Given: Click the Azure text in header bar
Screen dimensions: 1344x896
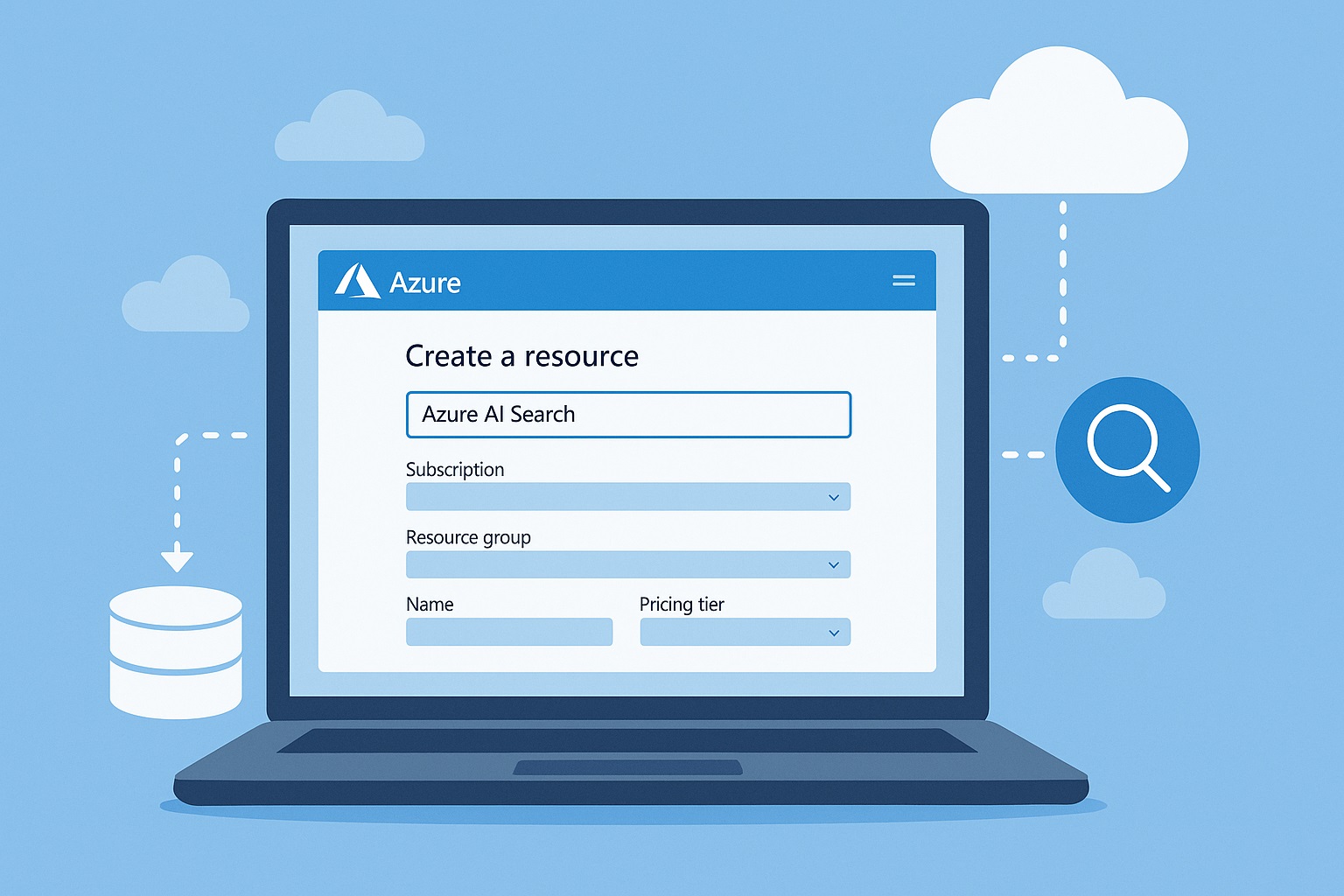Looking at the screenshot, I should click(x=424, y=283).
